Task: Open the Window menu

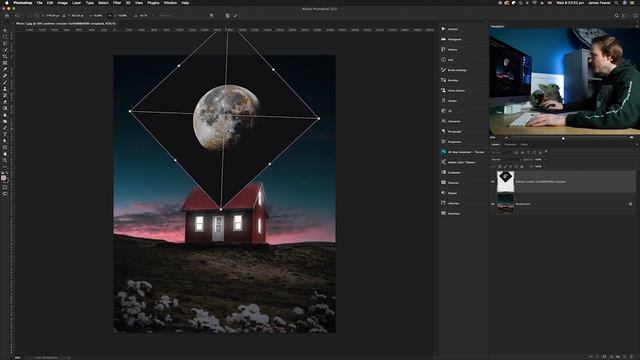Action: [170, 3]
